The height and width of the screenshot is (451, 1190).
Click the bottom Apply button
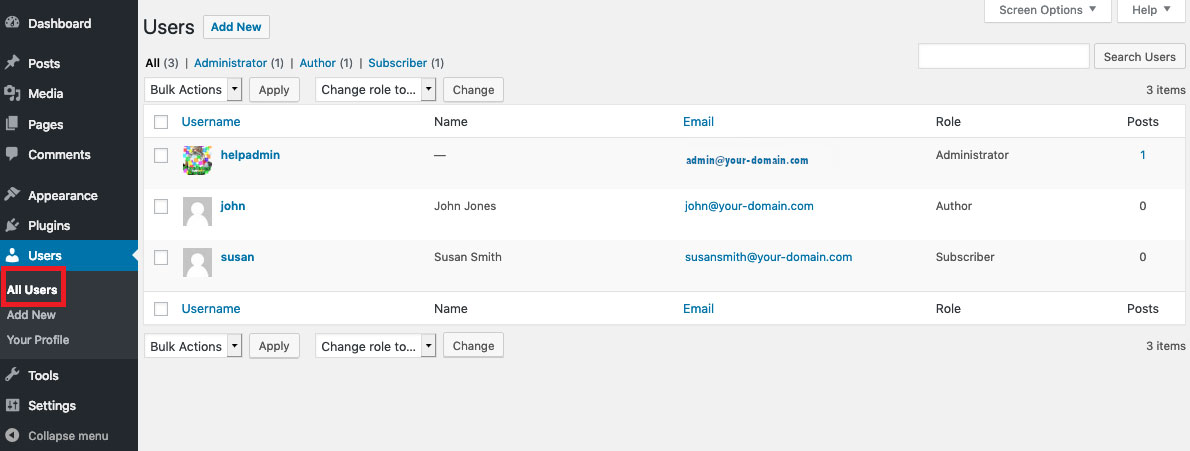274,346
